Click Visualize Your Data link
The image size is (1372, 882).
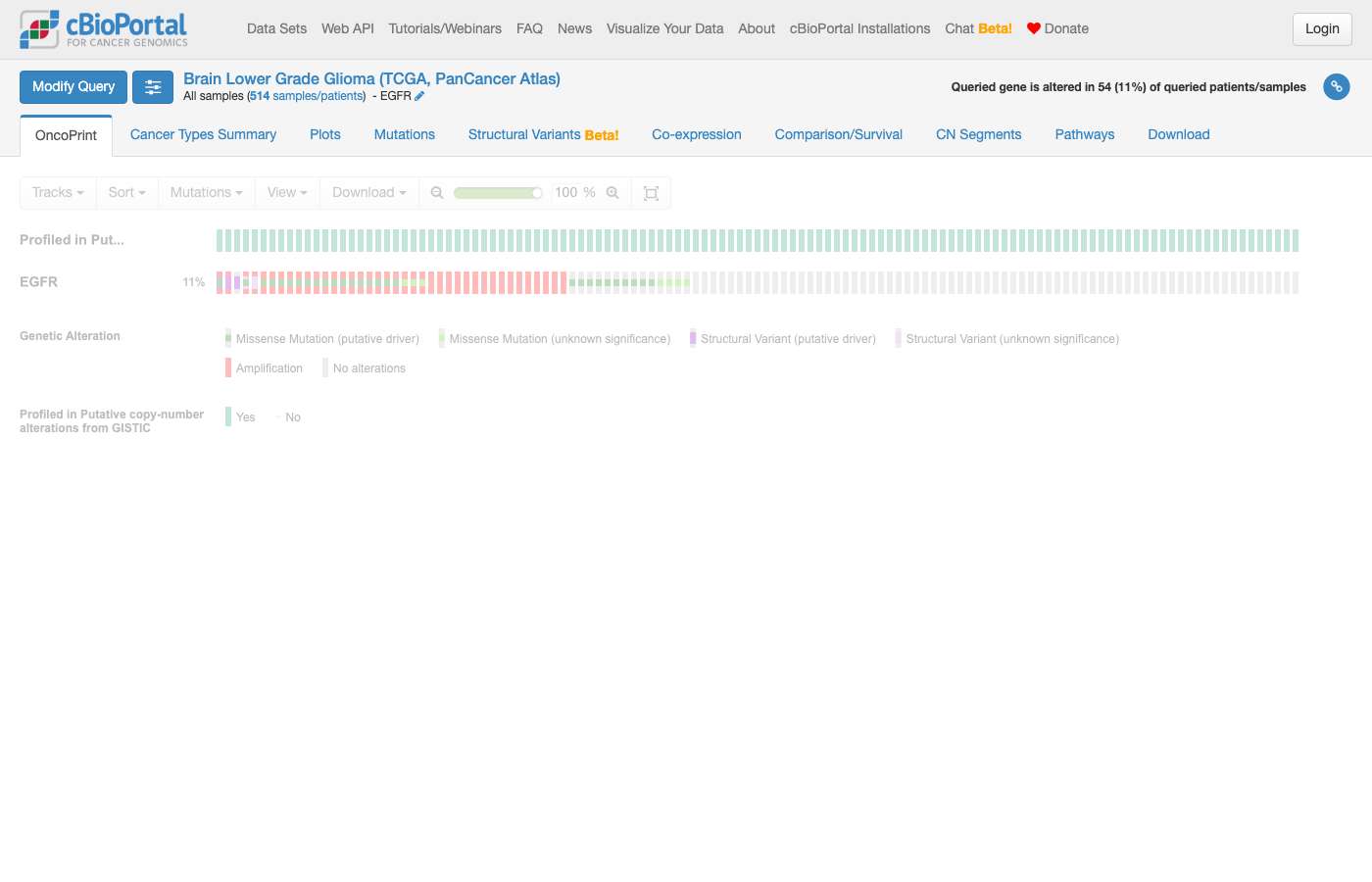[x=664, y=29]
